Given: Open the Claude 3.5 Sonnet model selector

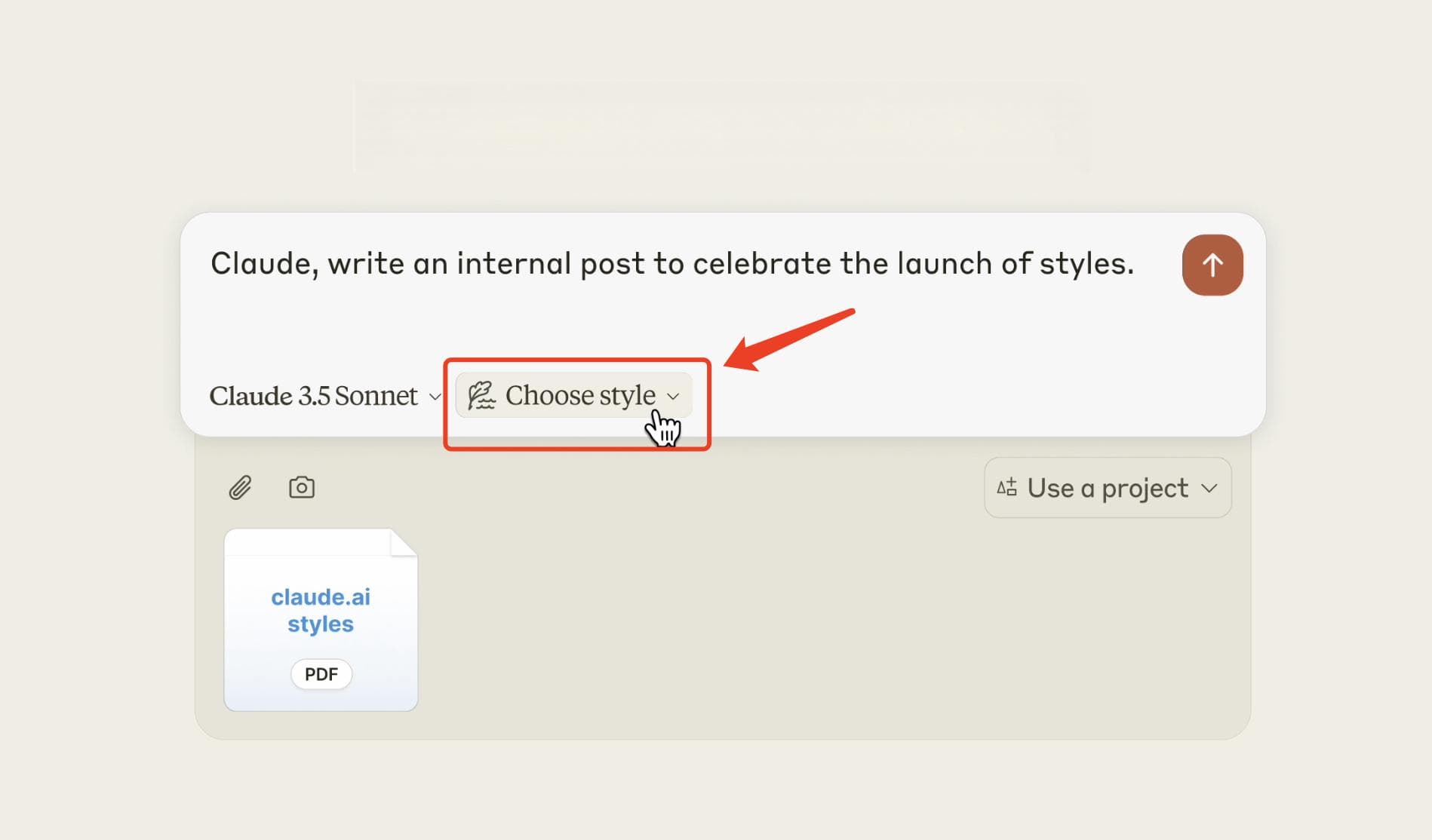Looking at the screenshot, I should pos(325,396).
